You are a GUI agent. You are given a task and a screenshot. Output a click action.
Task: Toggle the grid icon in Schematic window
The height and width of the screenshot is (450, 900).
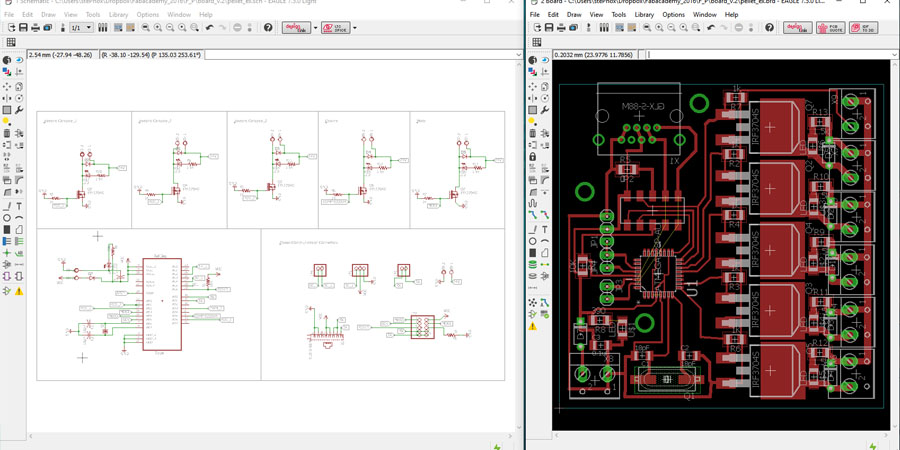pyautogui.click(x=11, y=42)
